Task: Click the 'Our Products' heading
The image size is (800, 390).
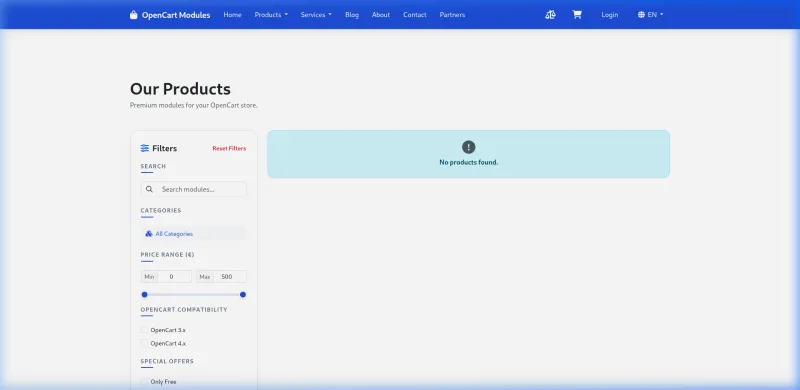Action: 180,89
